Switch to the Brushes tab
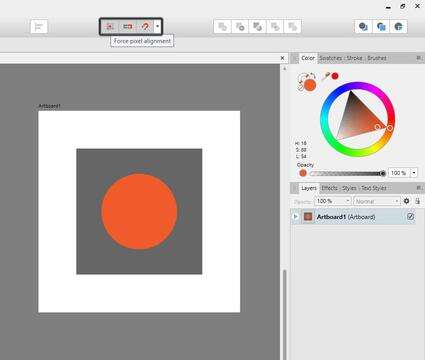 click(x=377, y=58)
